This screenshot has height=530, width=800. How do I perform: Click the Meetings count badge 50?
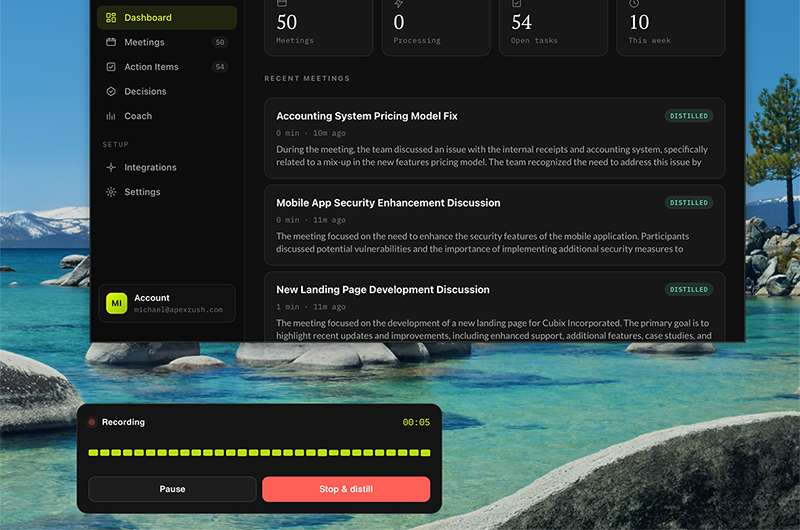point(220,42)
